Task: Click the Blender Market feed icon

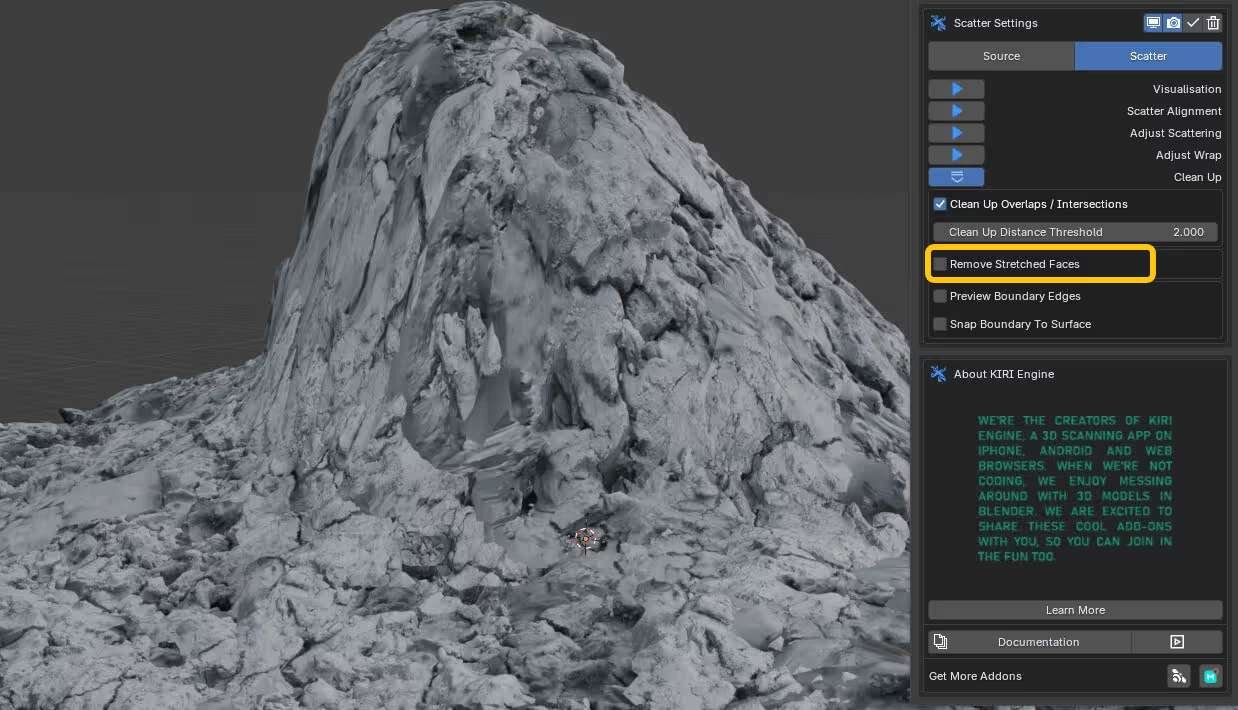Action: [x=1178, y=676]
